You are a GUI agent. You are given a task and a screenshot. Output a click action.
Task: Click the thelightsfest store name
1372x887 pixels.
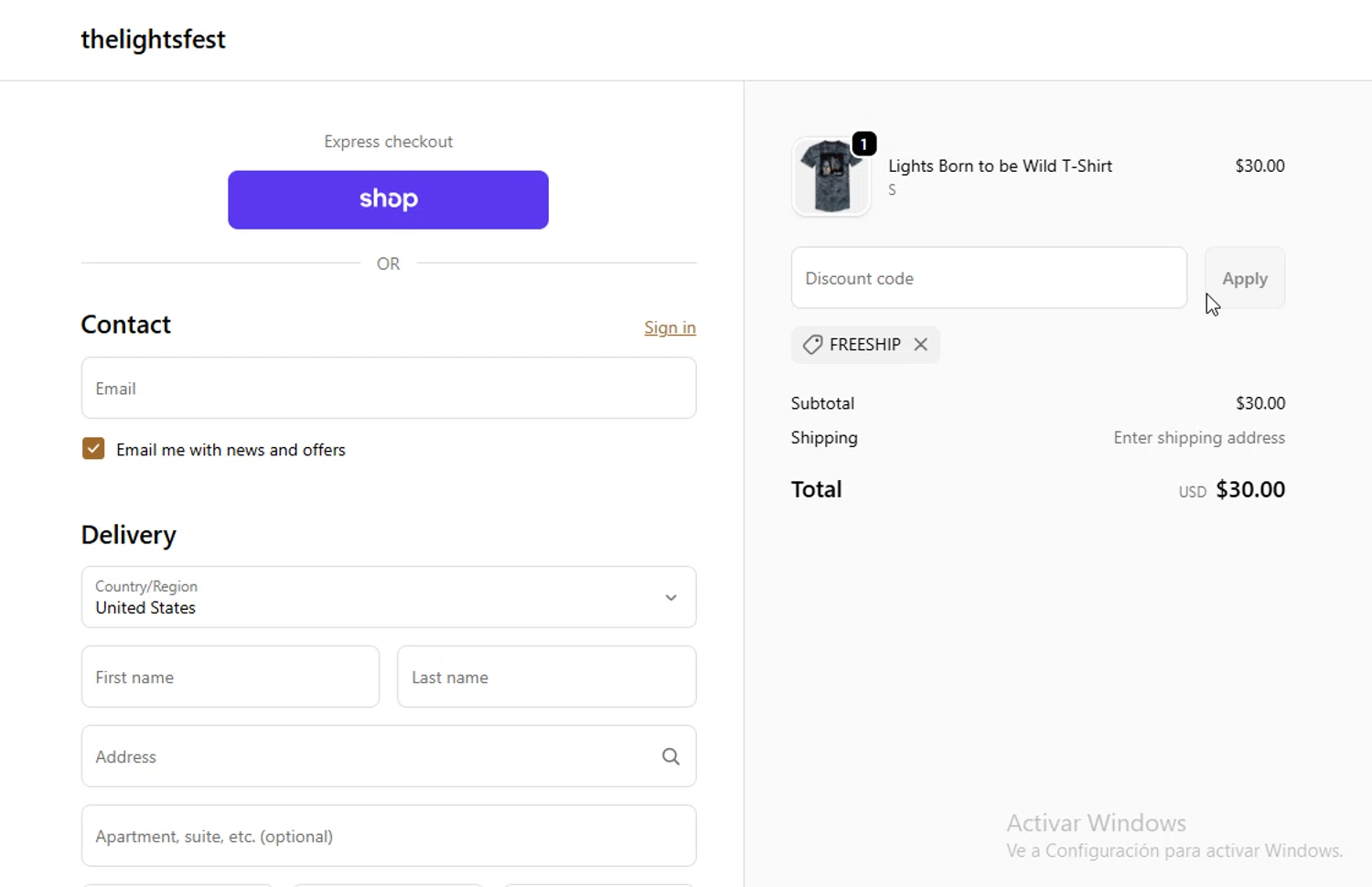(x=153, y=39)
